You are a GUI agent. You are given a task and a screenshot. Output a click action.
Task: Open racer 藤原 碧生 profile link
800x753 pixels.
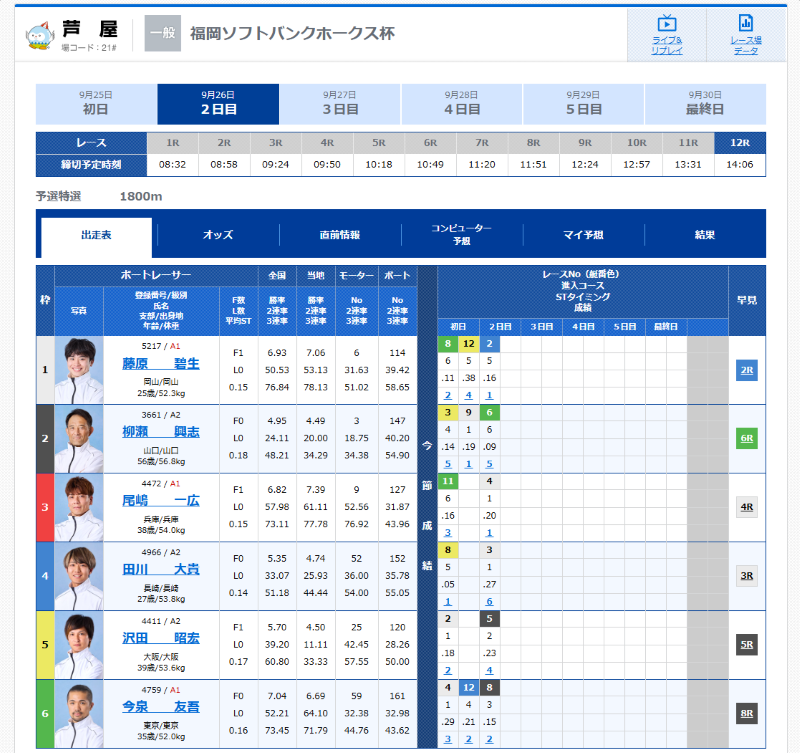tap(160, 363)
